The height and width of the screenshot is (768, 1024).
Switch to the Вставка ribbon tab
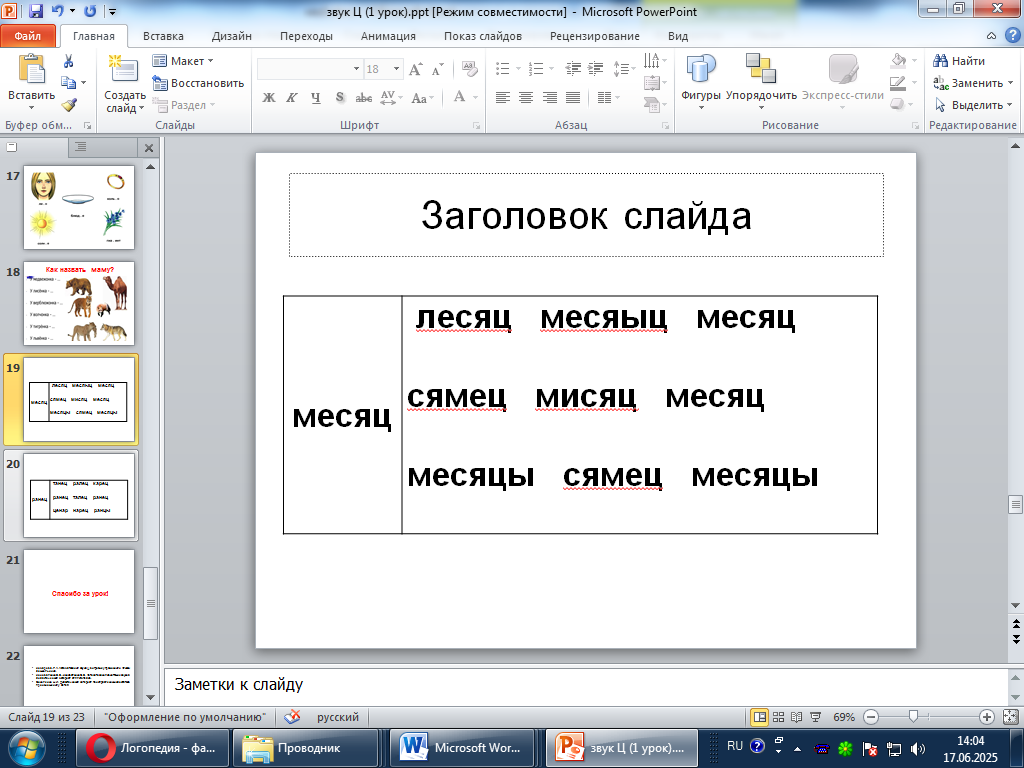[x=163, y=36]
